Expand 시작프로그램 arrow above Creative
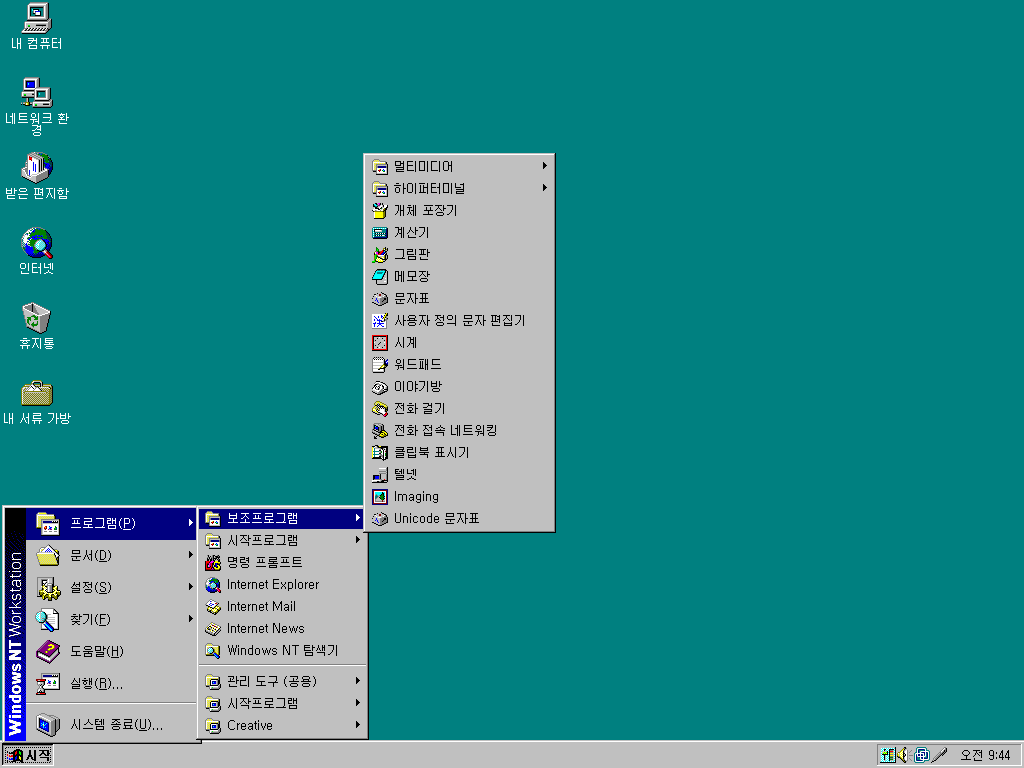1024x768 pixels. (x=358, y=703)
